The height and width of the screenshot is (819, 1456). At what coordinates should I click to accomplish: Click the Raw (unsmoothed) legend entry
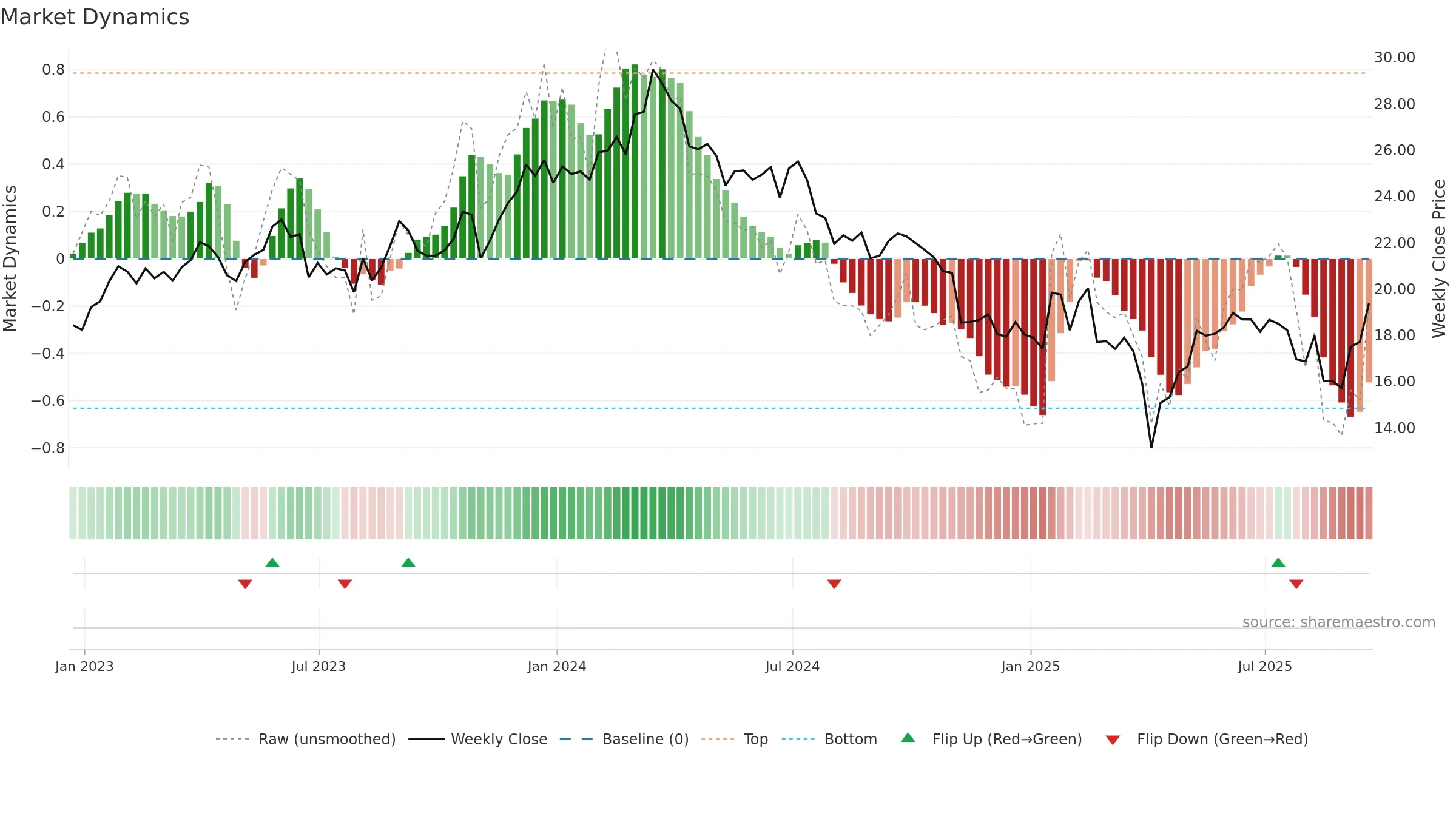tap(306, 739)
